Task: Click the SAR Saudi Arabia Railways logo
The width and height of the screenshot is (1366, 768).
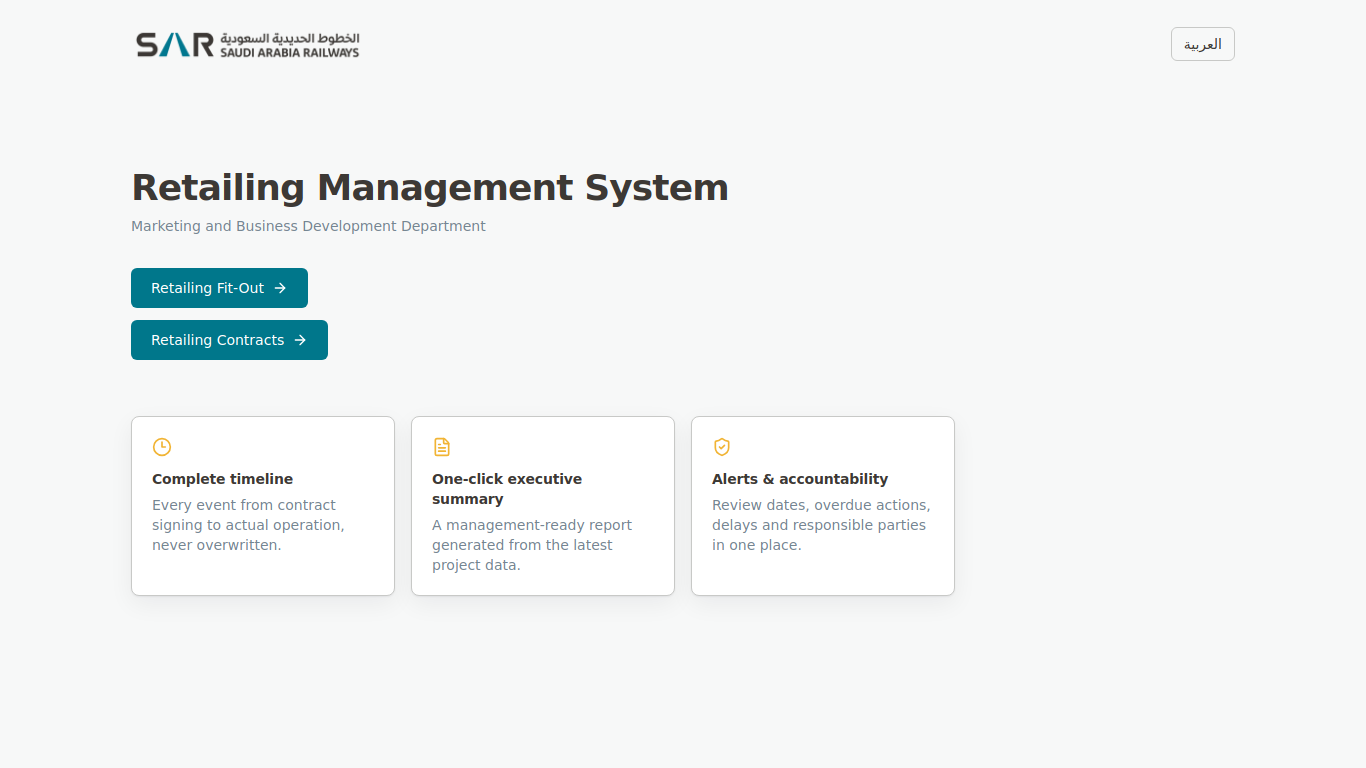Action: click(x=247, y=44)
